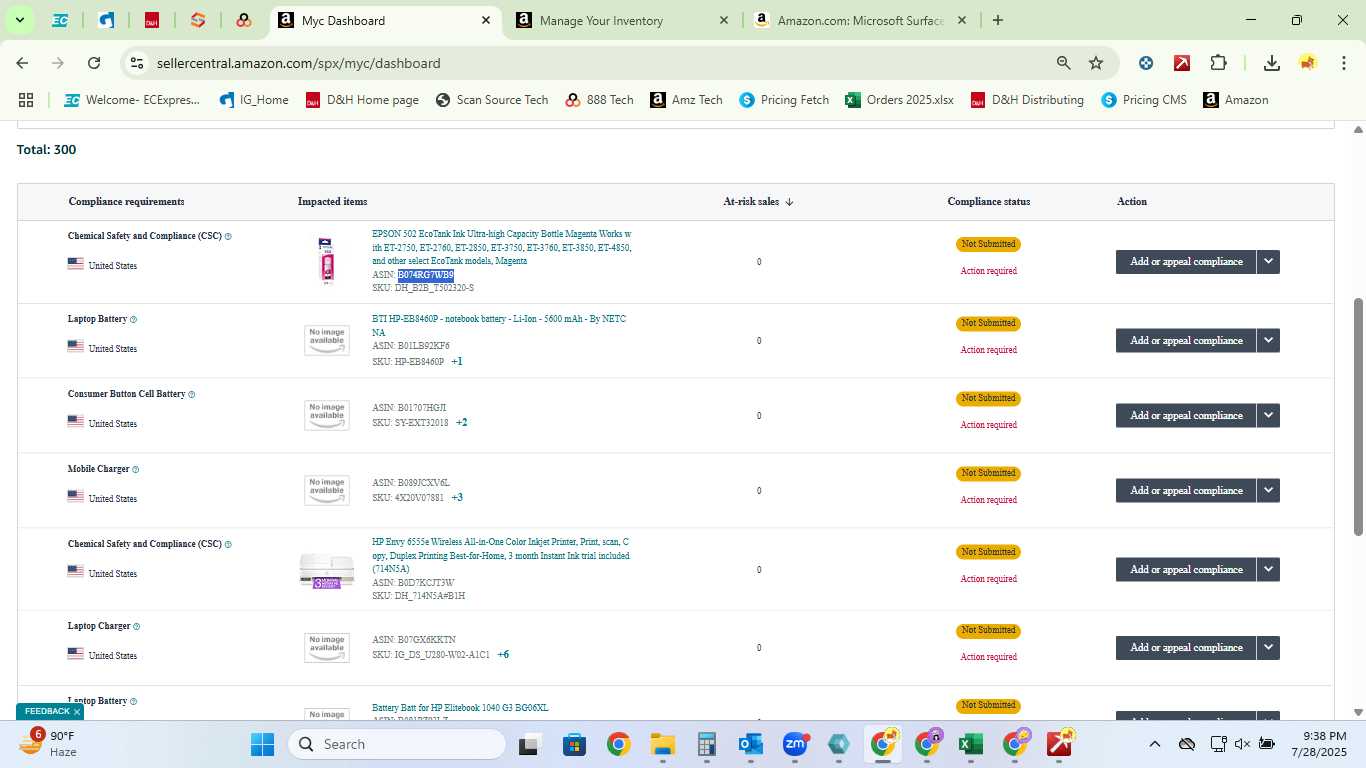
Task: Open the D&H Home page bookmark
Action: (x=362, y=100)
